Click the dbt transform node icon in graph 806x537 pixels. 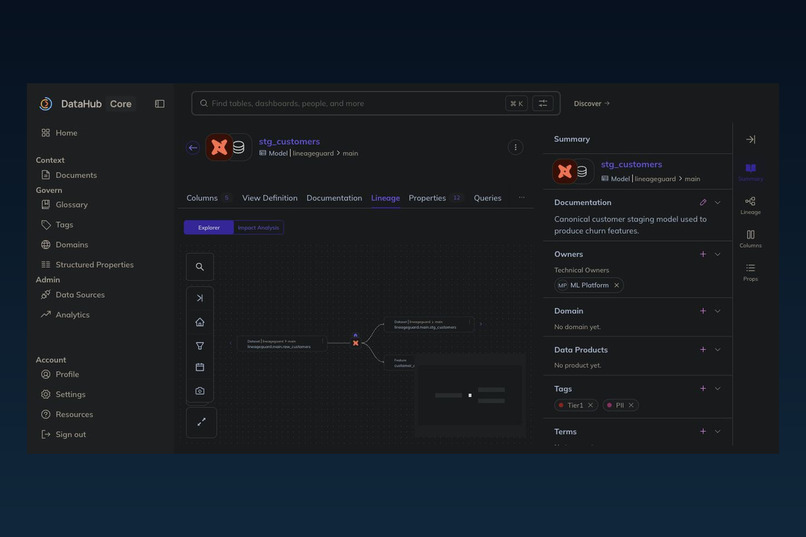pos(356,343)
